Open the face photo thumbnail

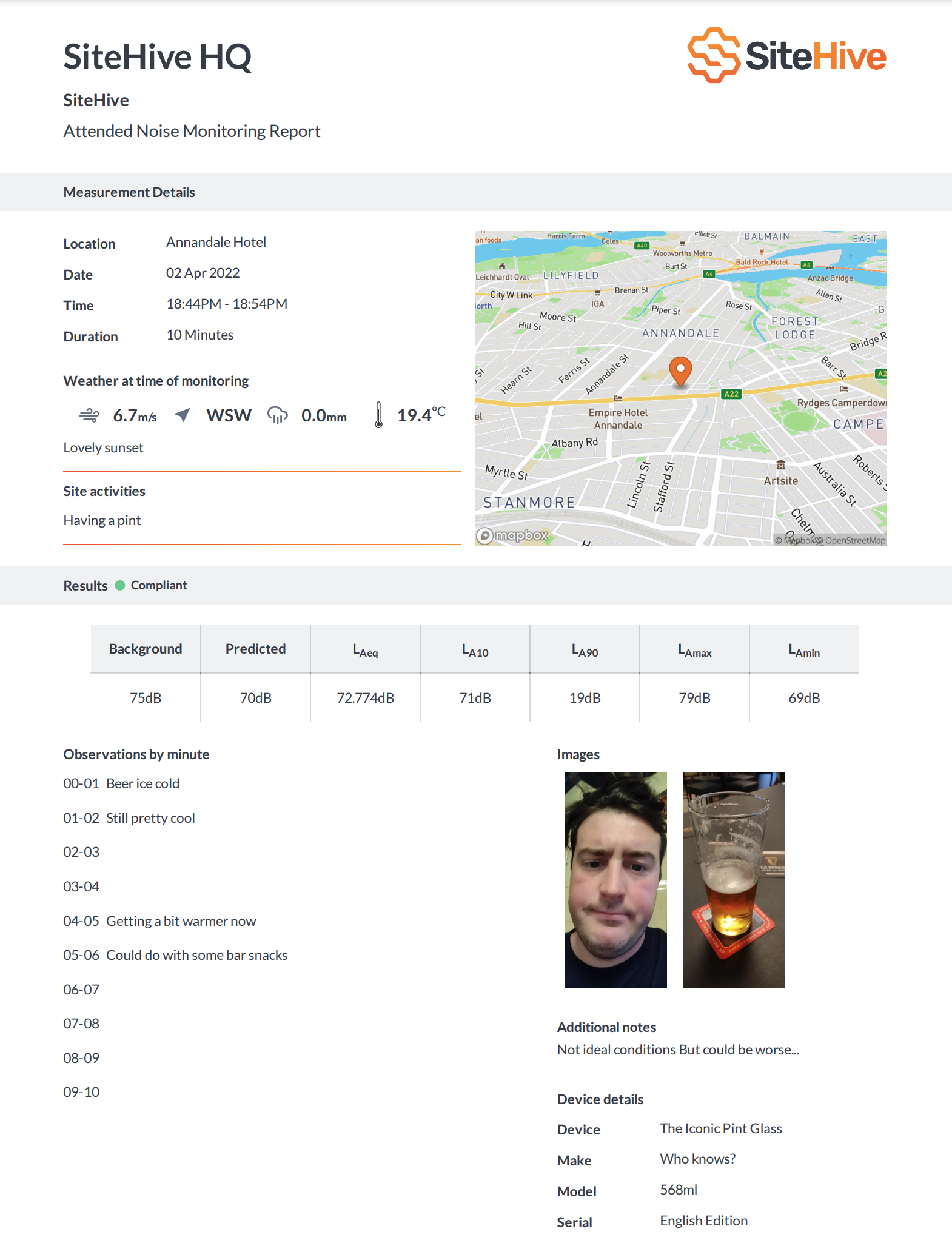[x=616, y=880]
